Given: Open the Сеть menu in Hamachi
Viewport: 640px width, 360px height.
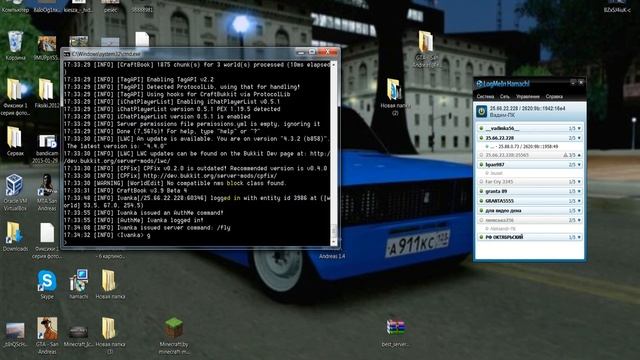Looking at the screenshot, I should coord(504,97).
